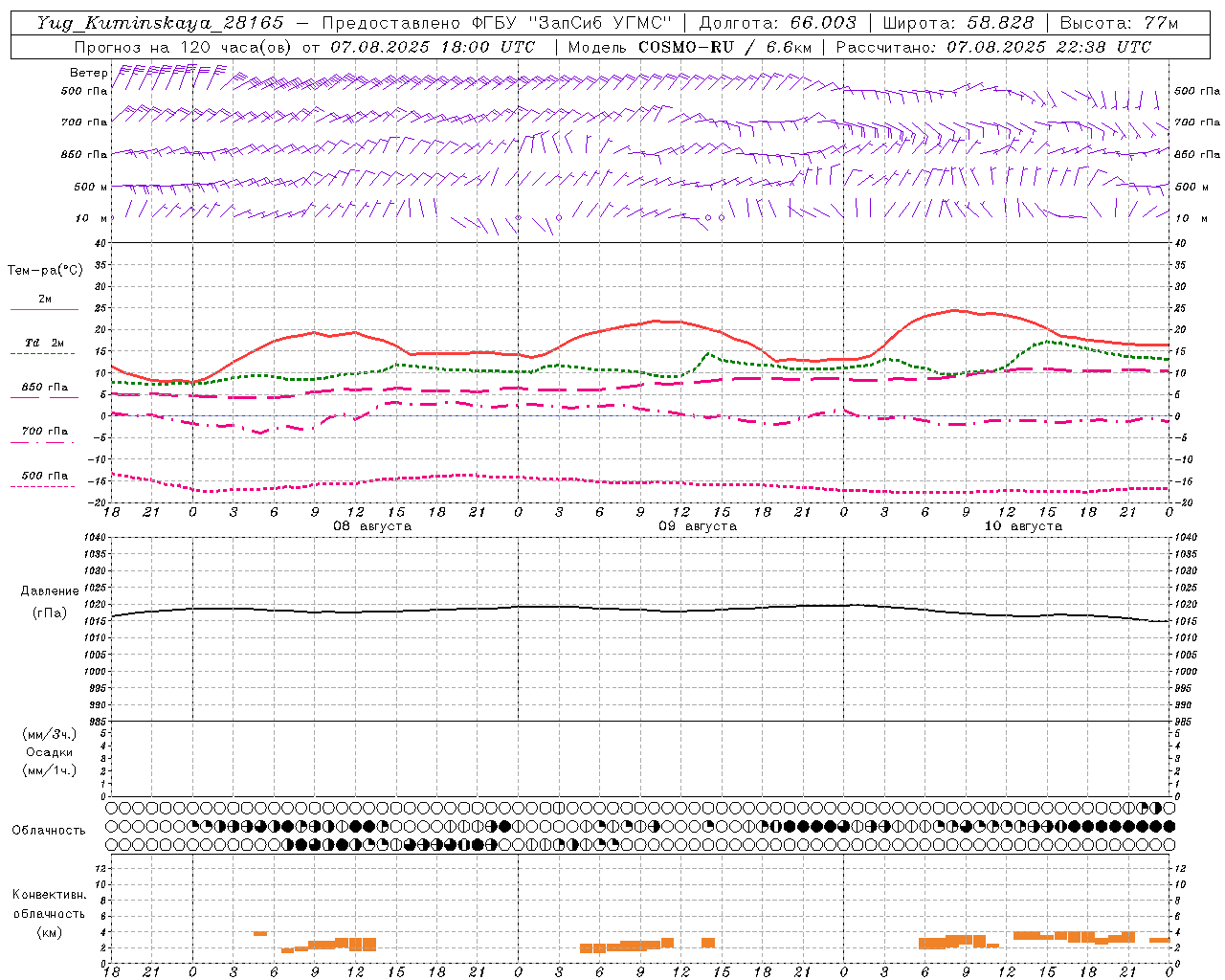
Task: Click the black pressure curve in Давление panel
Action: [x=640, y=609]
